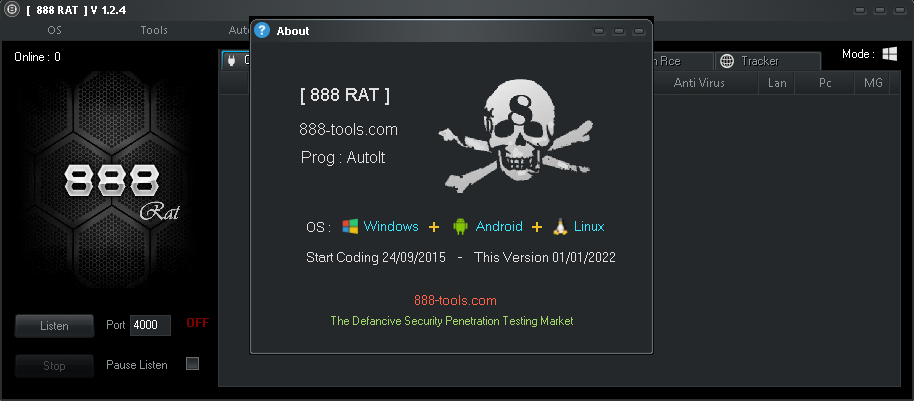Toggle the Pause Listen checkbox

coord(192,364)
